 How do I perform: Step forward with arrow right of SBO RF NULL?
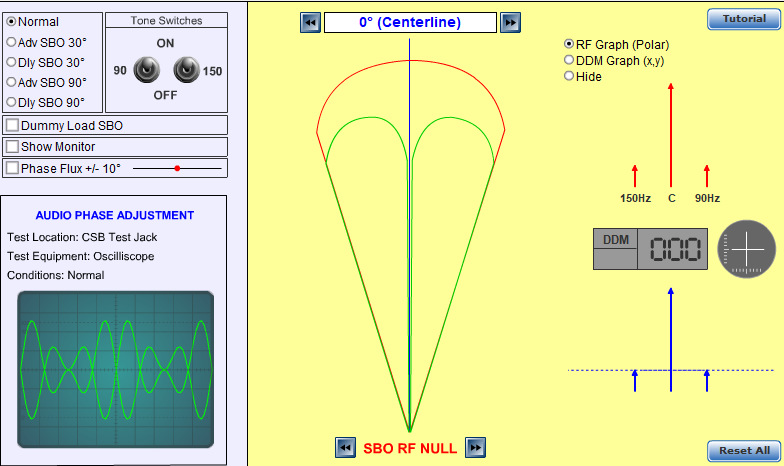click(x=476, y=448)
